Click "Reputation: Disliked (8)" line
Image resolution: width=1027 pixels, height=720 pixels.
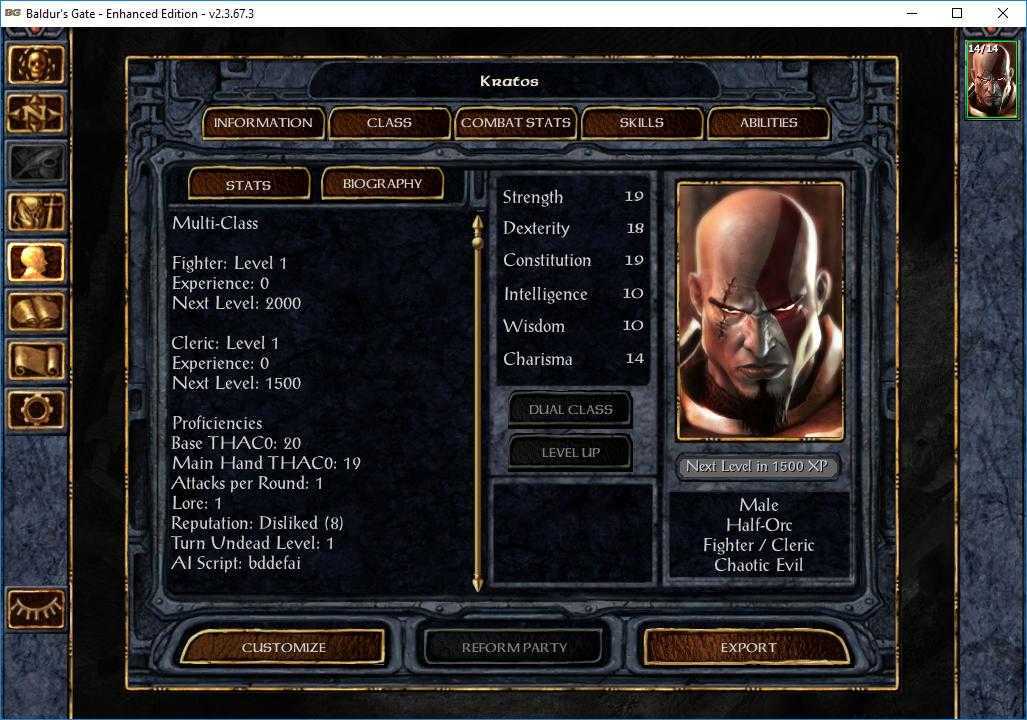(x=257, y=523)
